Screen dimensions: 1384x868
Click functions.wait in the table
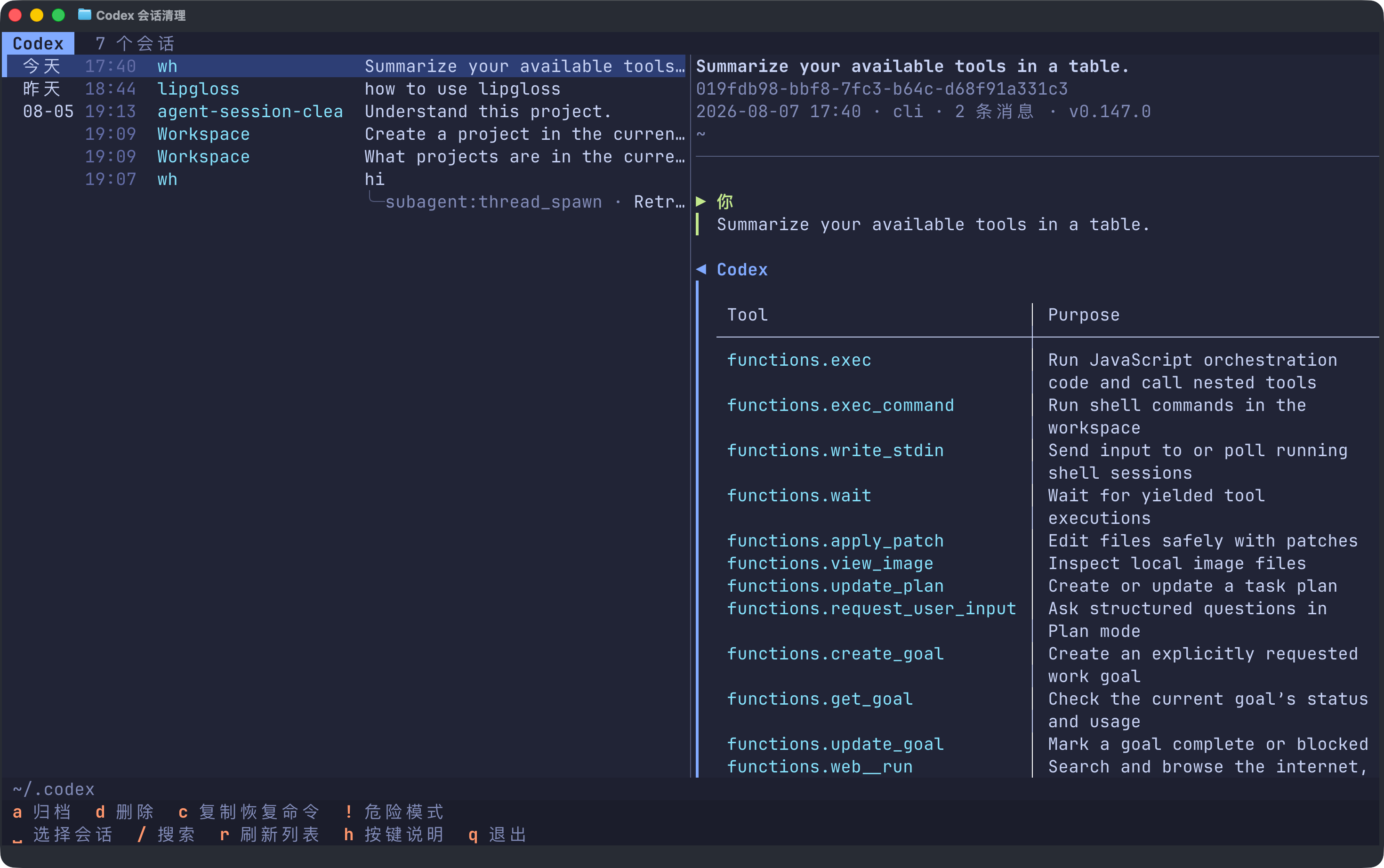[x=799, y=495]
